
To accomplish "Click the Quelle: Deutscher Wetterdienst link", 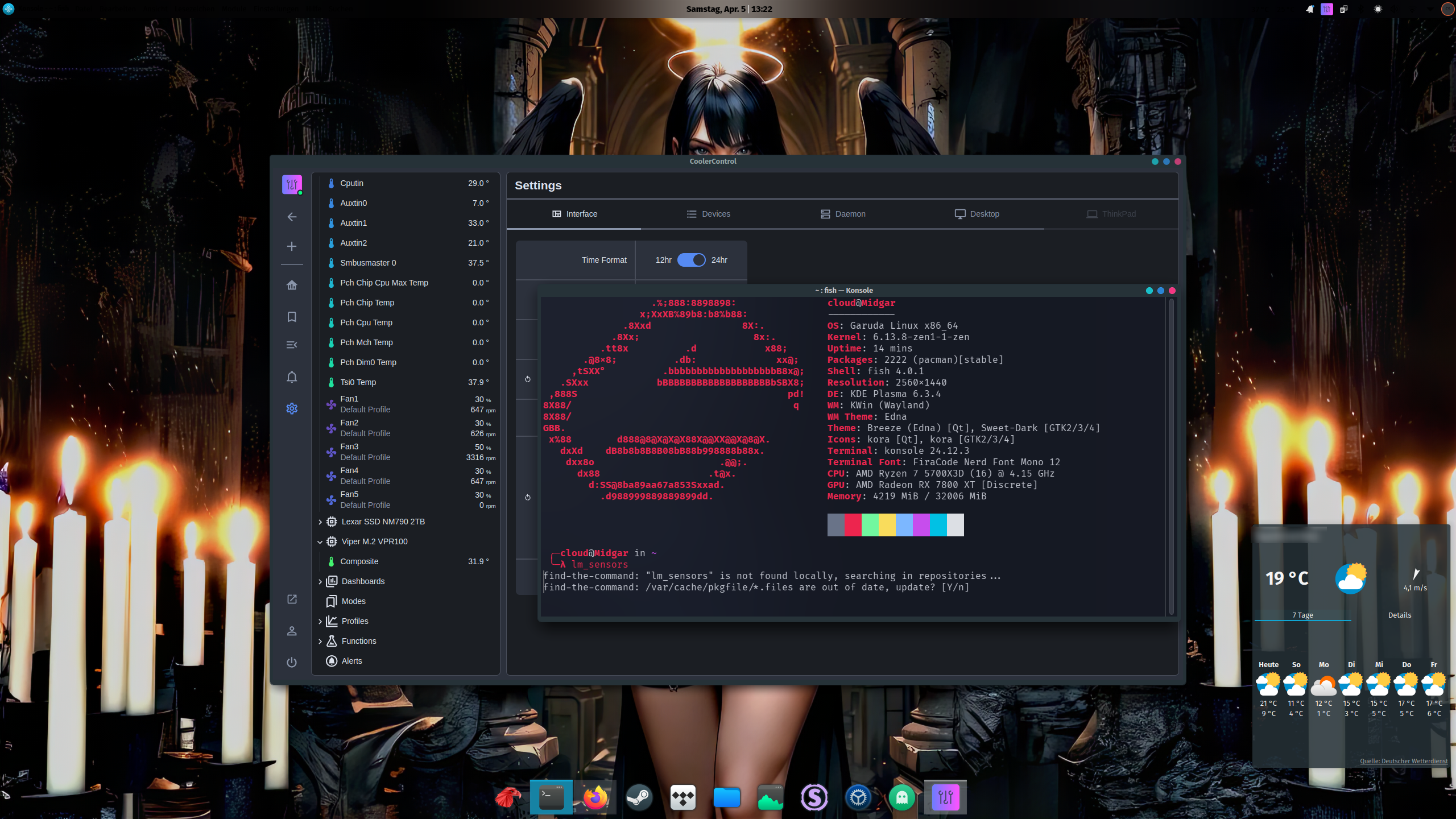I will tap(1404, 761).
